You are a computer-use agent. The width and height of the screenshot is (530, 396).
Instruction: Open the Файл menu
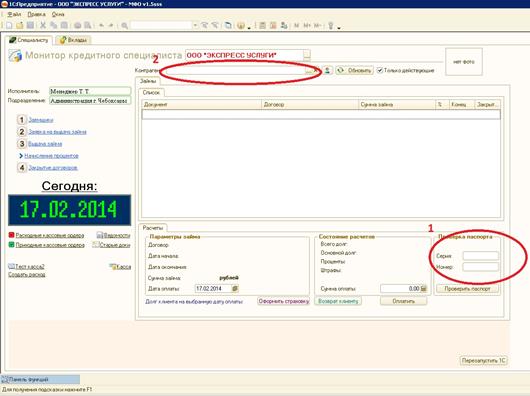tap(14, 14)
